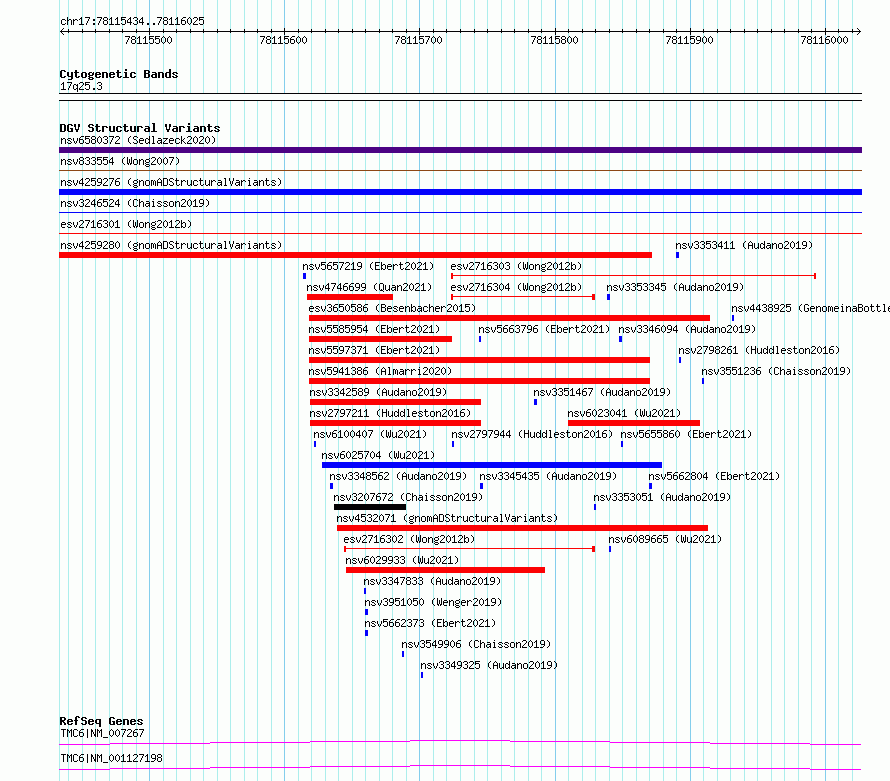Viewport: 890px width, 781px height.
Task: Click nsv5663796 (Ebert2021) label
Action: 544,329
